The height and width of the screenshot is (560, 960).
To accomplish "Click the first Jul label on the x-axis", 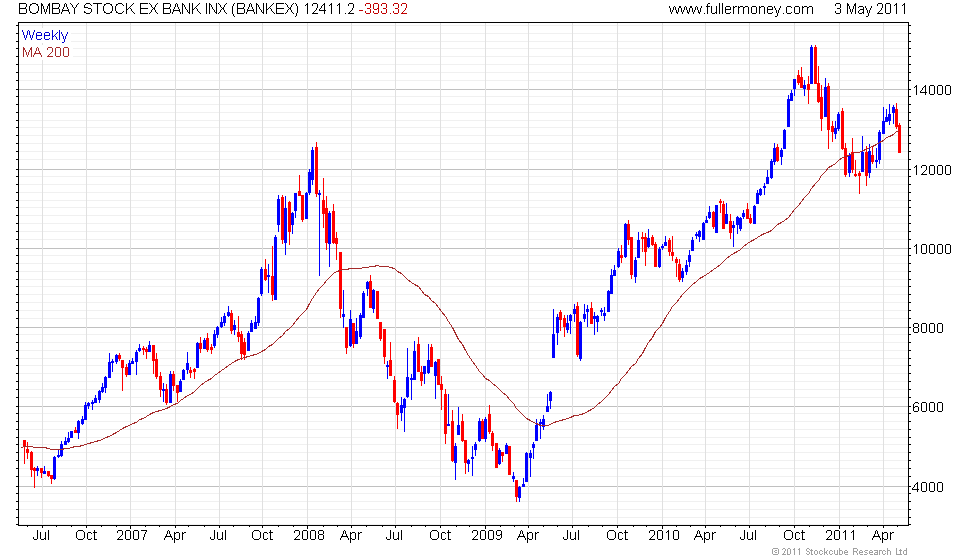I will pyautogui.click(x=41, y=536).
